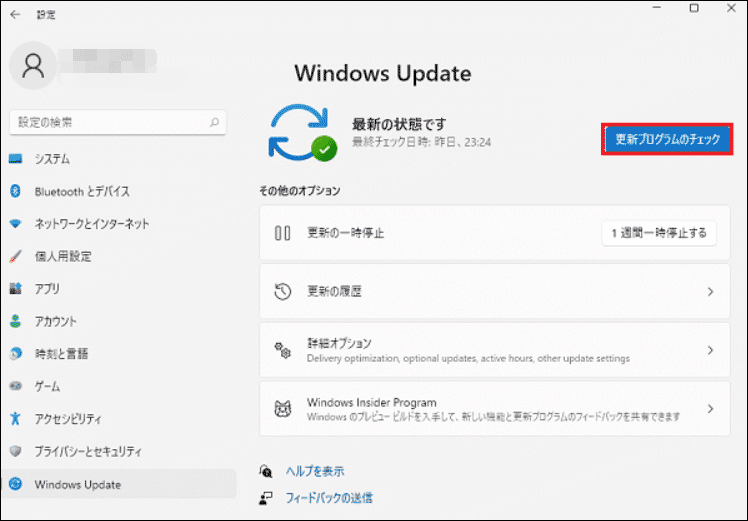Select アカウント in sidebar
The width and height of the screenshot is (748, 521).
click(x=118, y=321)
